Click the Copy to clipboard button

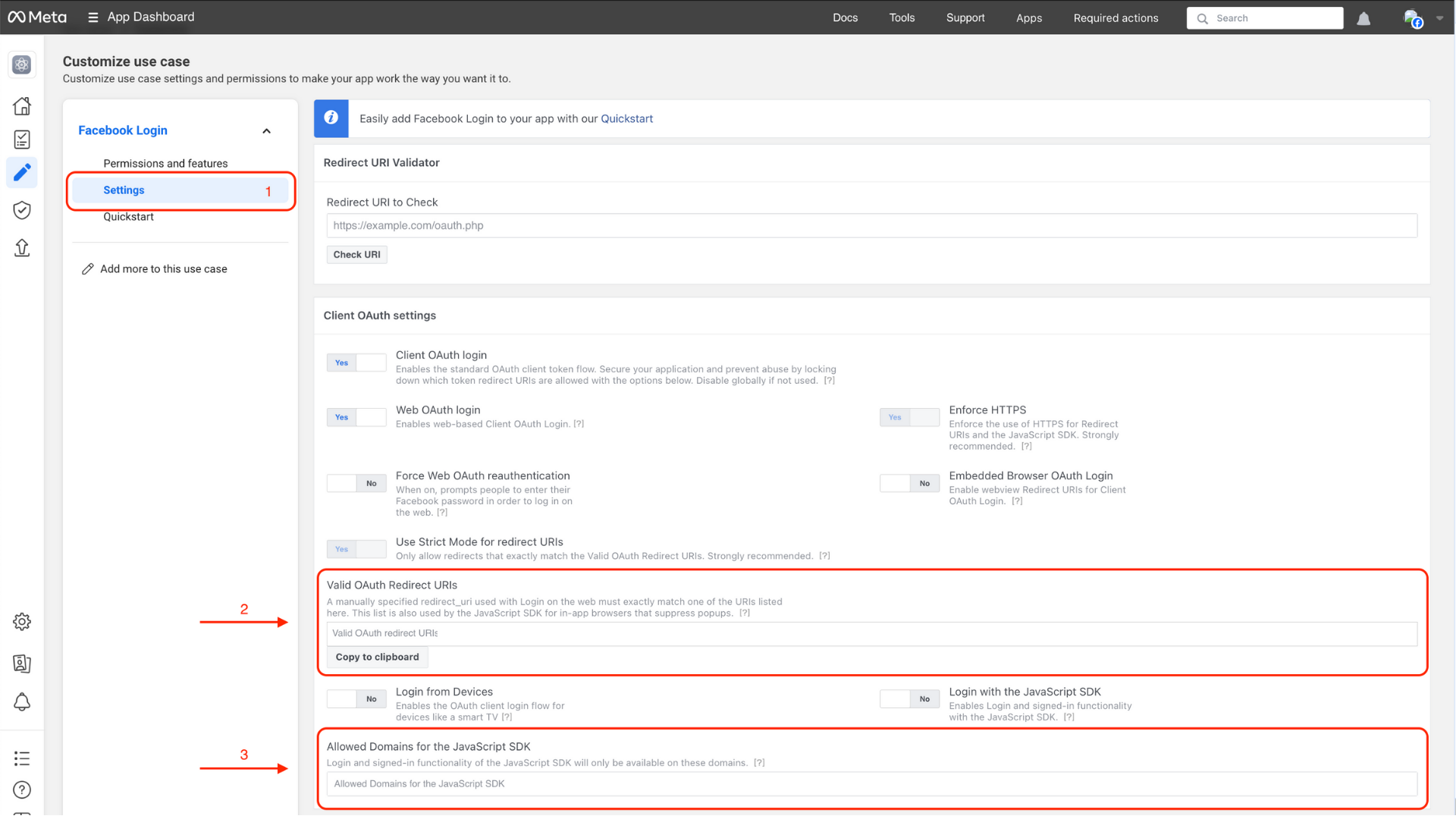pyautogui.click(x=377, y=657)
